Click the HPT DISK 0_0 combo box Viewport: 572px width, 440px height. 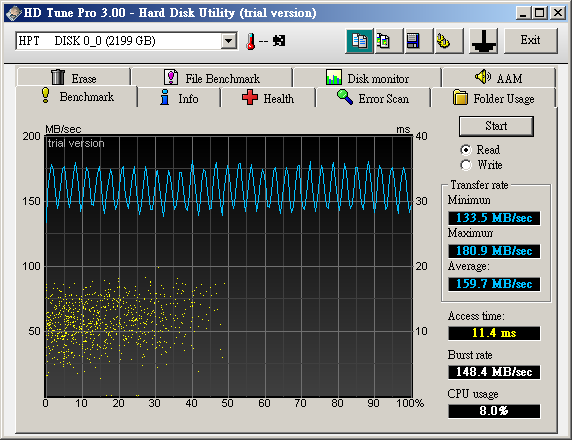tap(126, 40)
